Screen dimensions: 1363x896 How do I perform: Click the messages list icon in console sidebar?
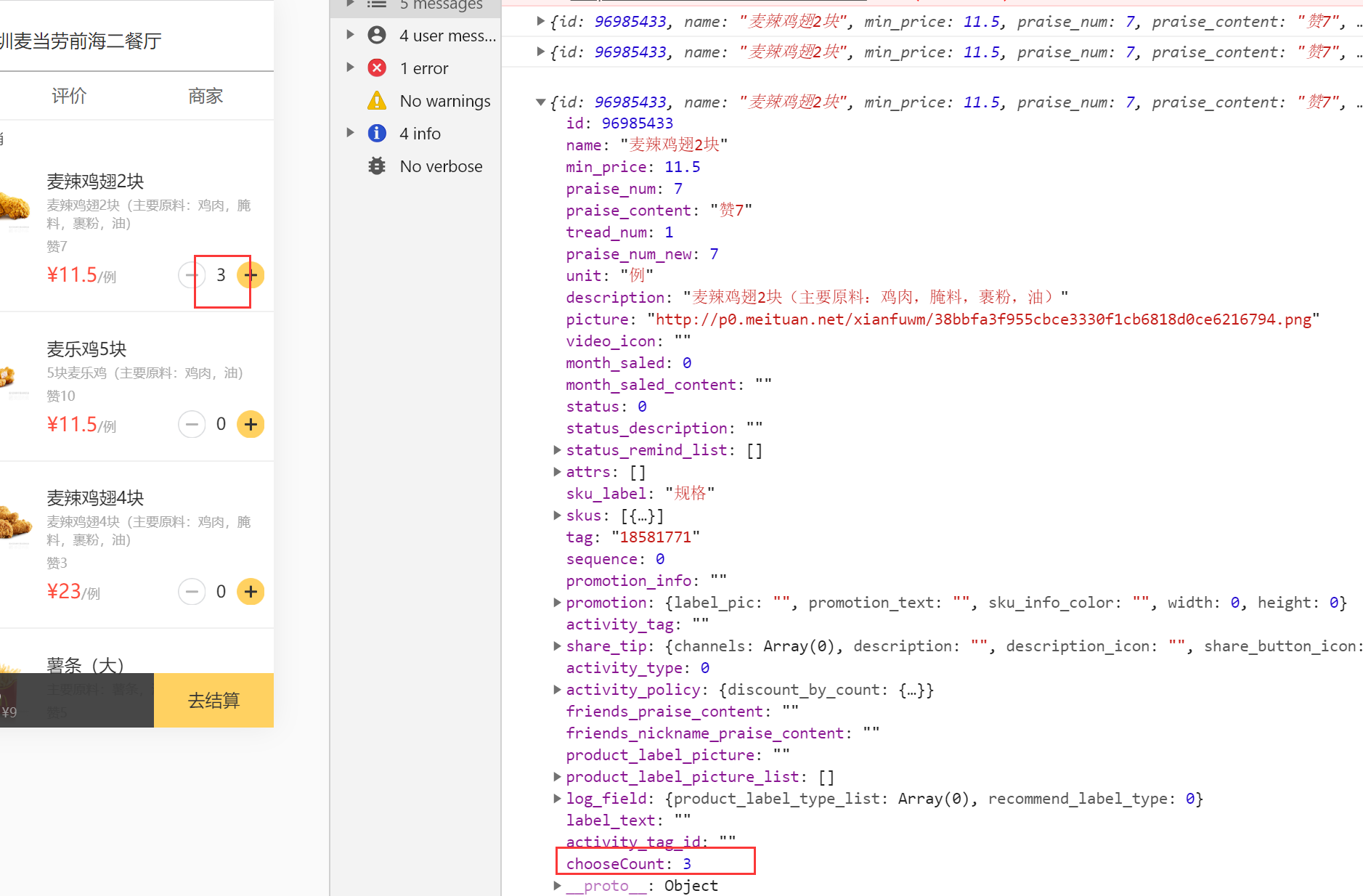coord(377,4)
